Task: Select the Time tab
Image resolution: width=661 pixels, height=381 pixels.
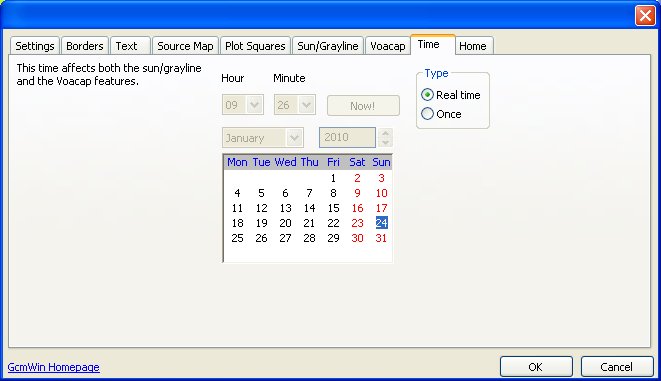Action: click(x=433, y=45)
